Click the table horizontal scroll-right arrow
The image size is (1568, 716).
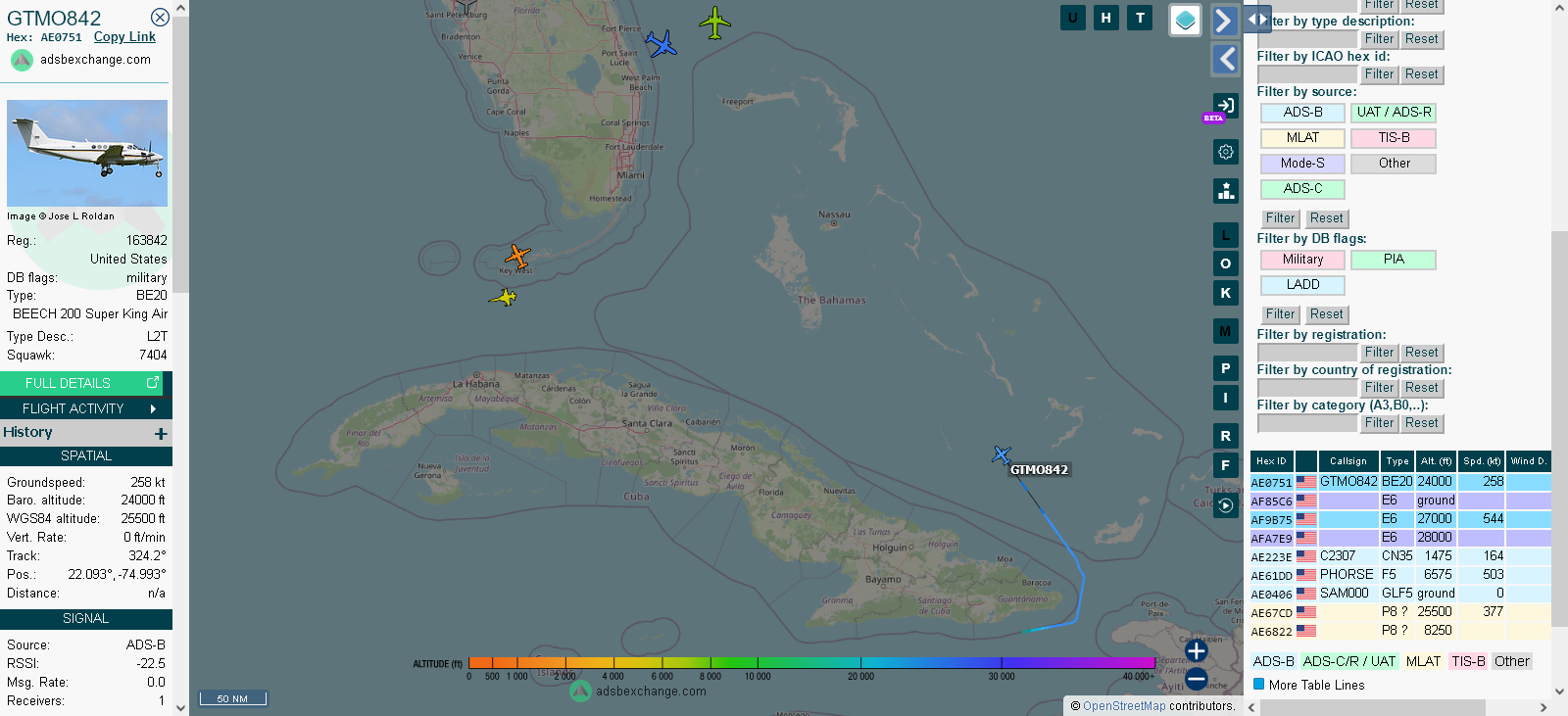point(1543,707)
